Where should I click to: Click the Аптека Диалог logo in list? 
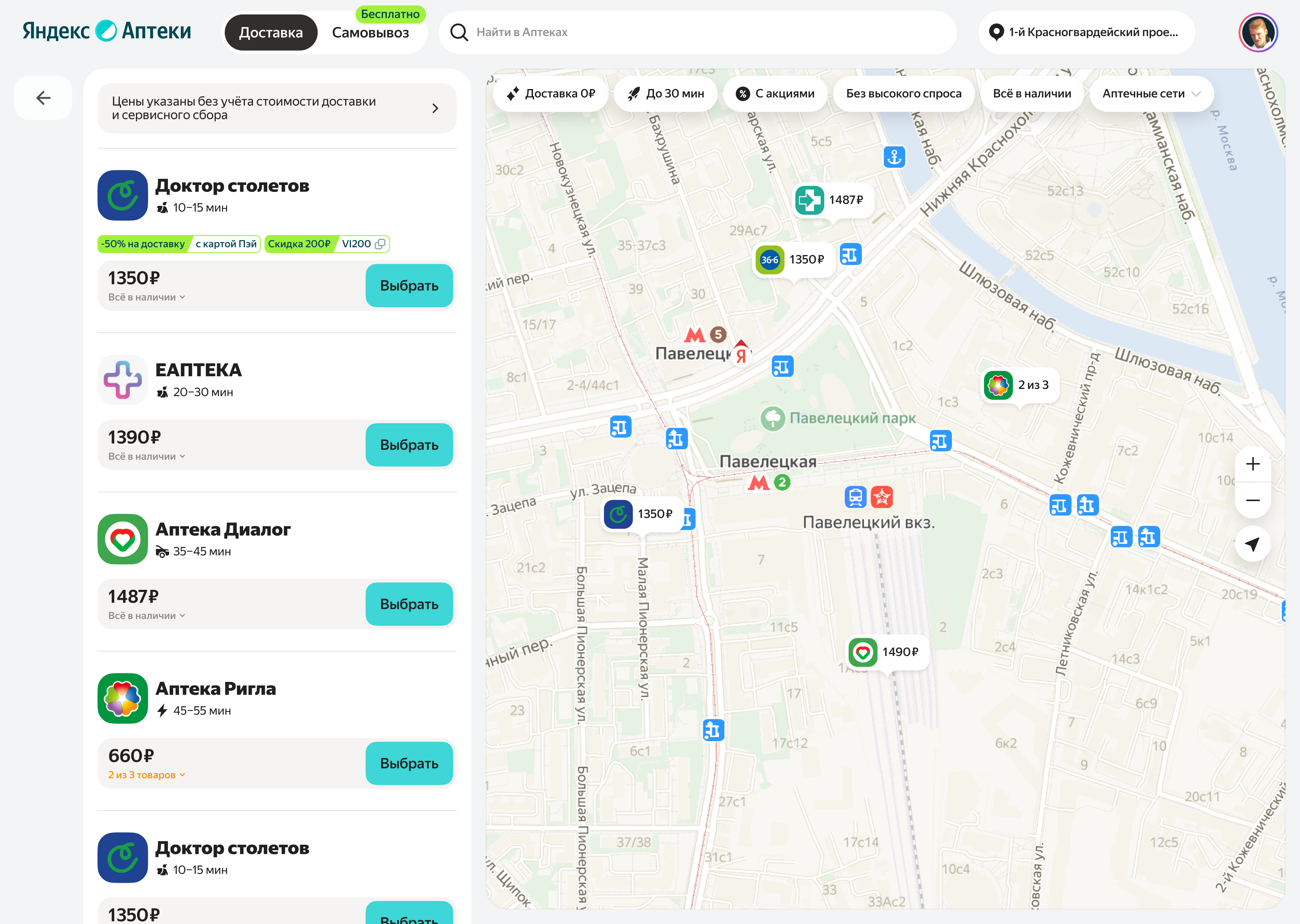[122, 539]
